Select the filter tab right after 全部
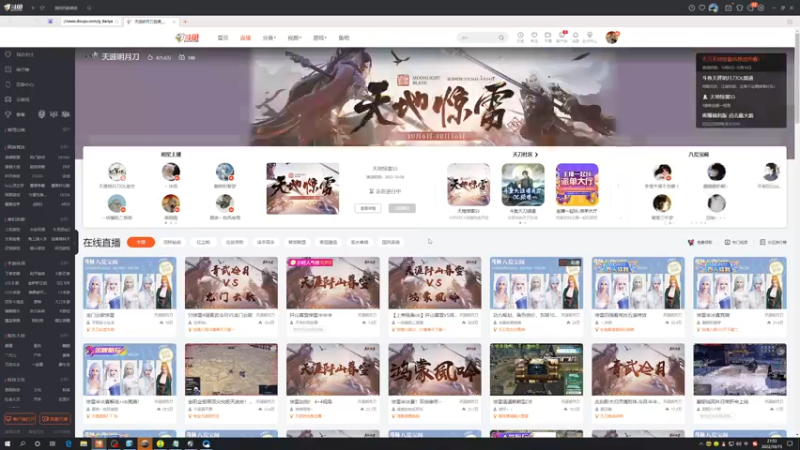 [x=172, y=242]
